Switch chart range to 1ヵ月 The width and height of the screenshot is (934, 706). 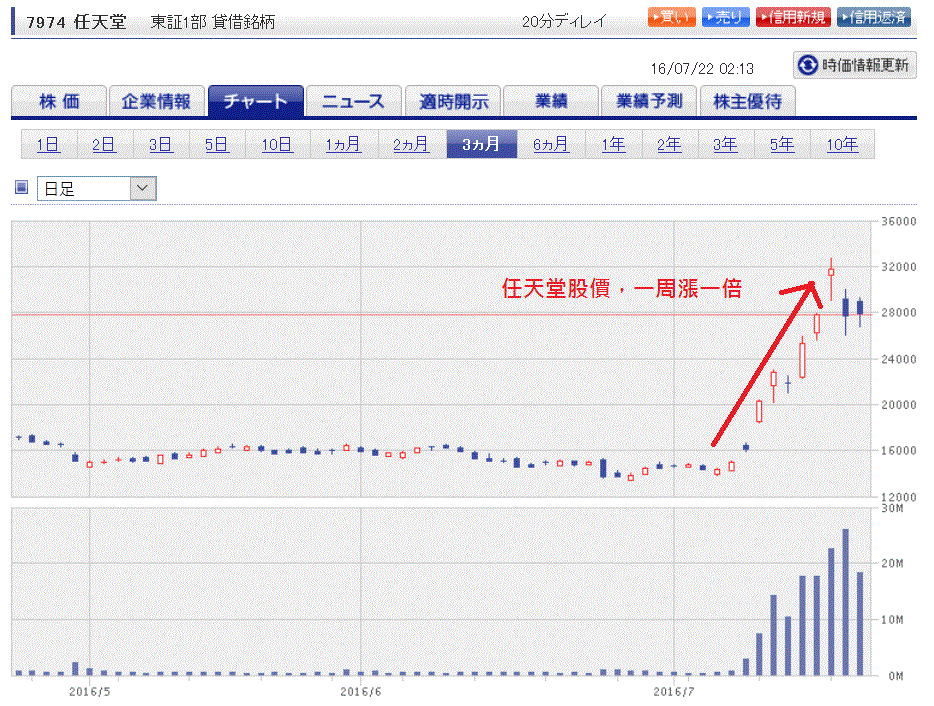(344, 144)
